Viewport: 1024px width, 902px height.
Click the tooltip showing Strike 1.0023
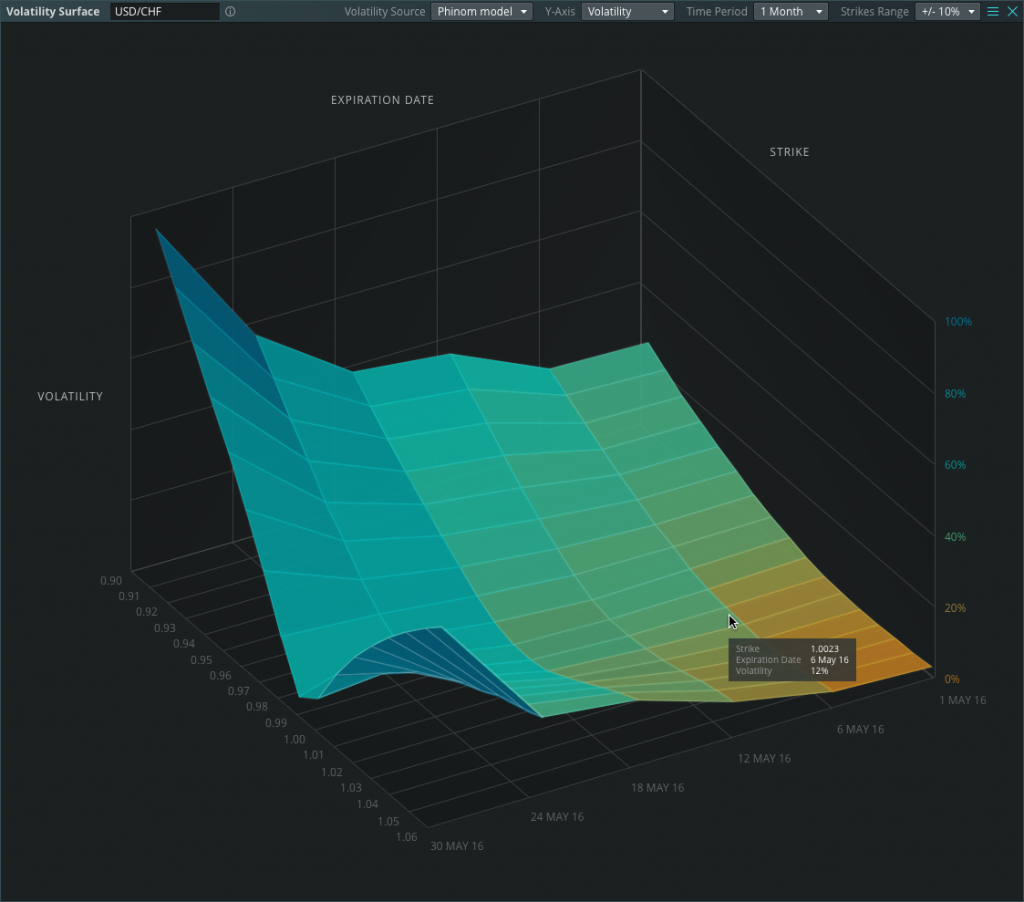click(x=791, y=660)
